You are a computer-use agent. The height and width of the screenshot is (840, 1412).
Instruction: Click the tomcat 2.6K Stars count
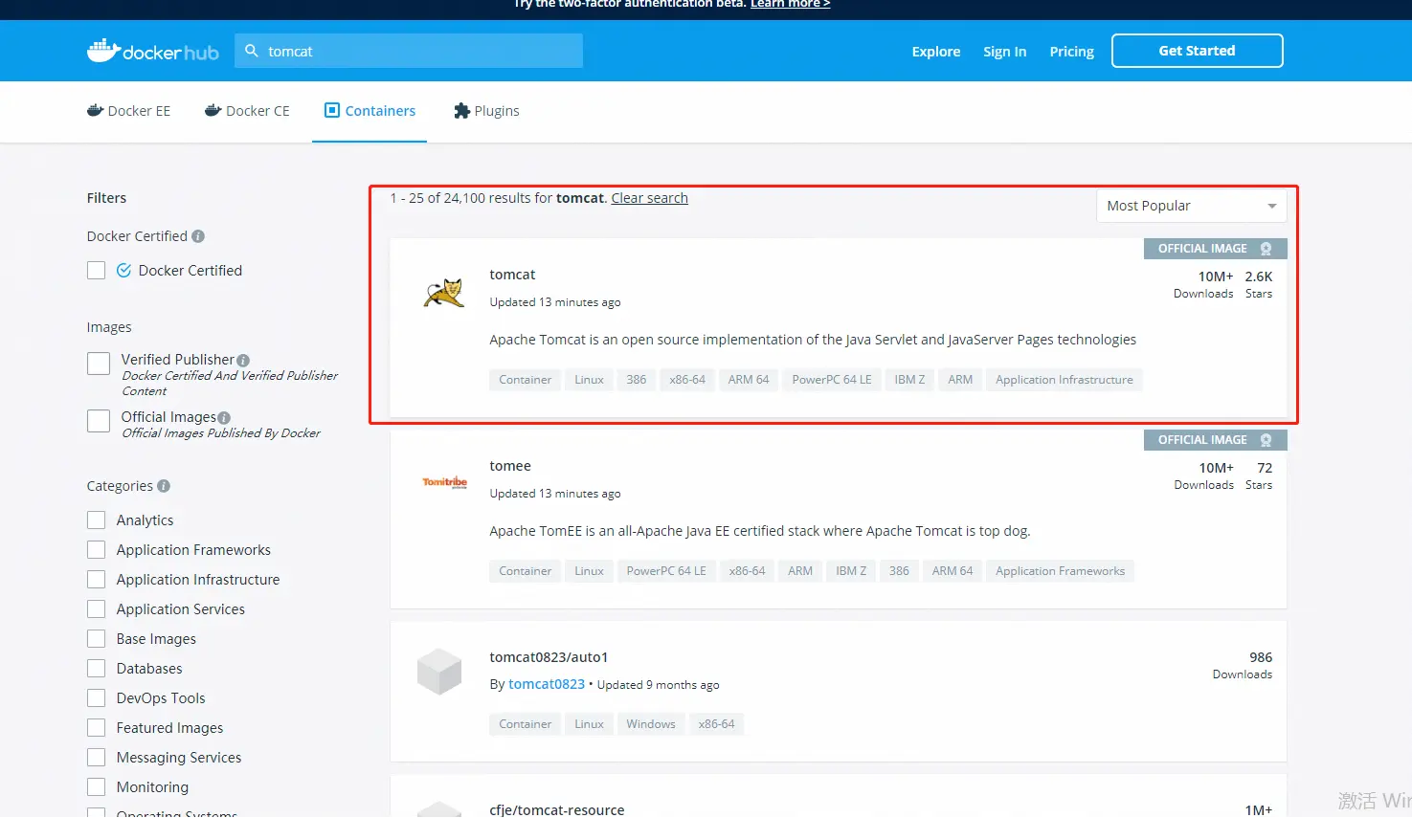click(x=1259, y=284)
